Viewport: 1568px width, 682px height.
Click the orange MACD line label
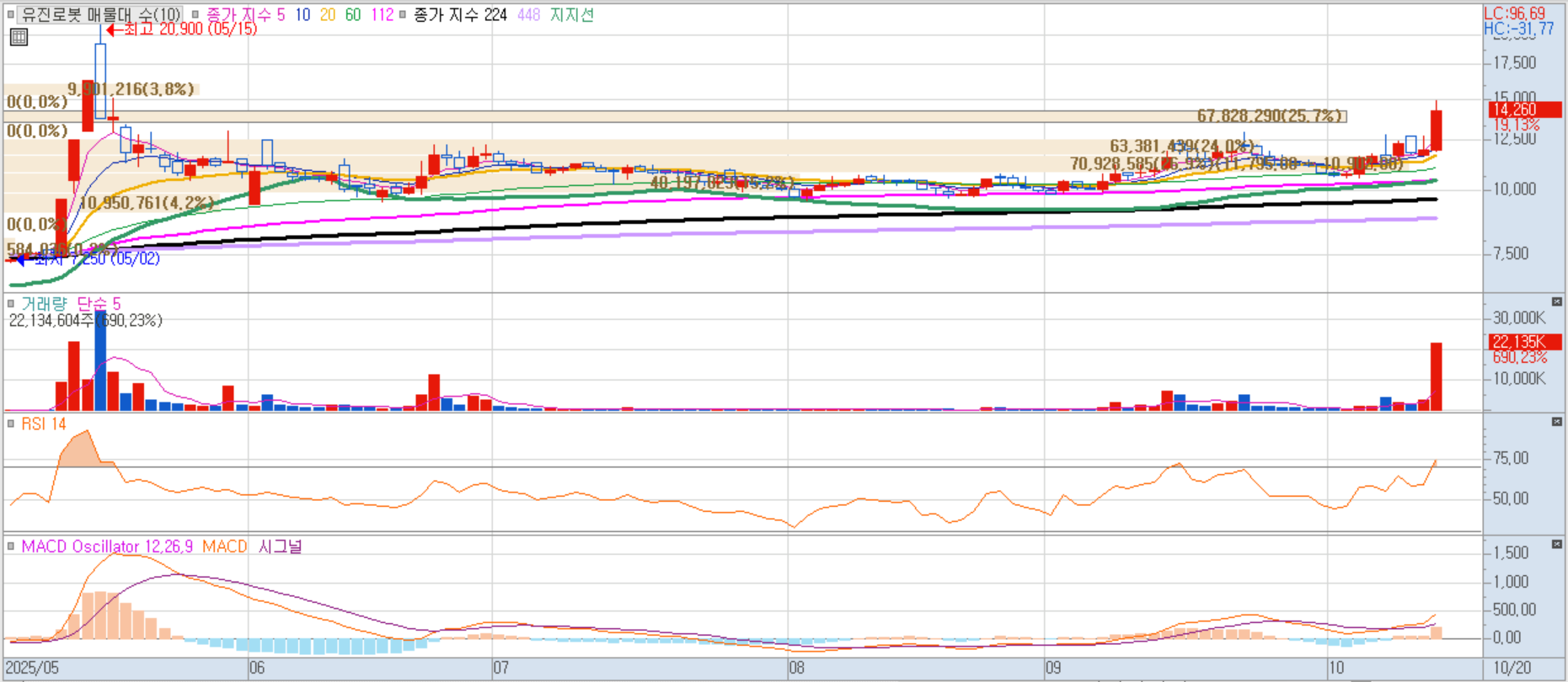pyautogui.click(x=225, y=546)
